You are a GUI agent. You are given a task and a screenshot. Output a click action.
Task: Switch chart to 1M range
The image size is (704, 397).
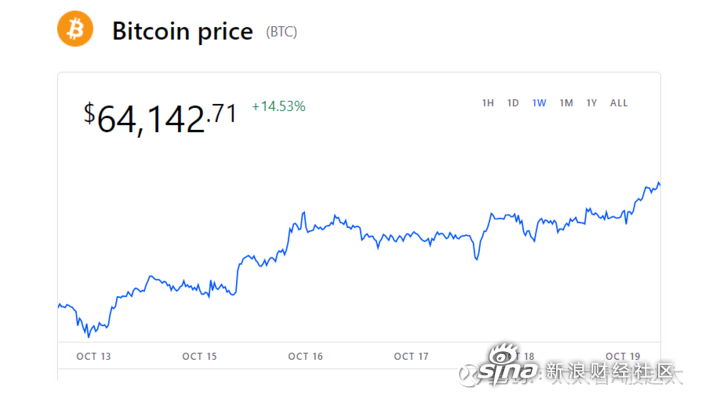click(x=566, y=103)
